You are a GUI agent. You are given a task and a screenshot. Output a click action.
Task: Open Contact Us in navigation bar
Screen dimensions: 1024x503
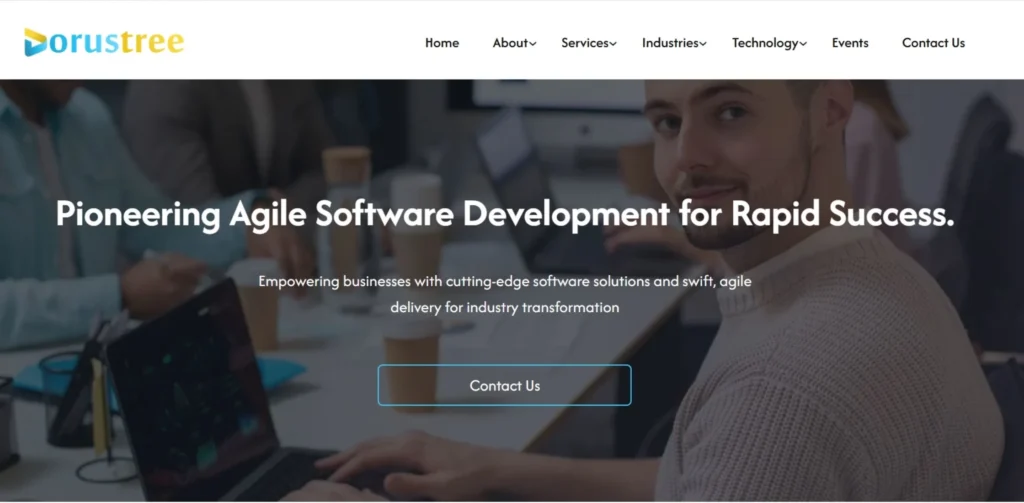click(x=933, y=43)
